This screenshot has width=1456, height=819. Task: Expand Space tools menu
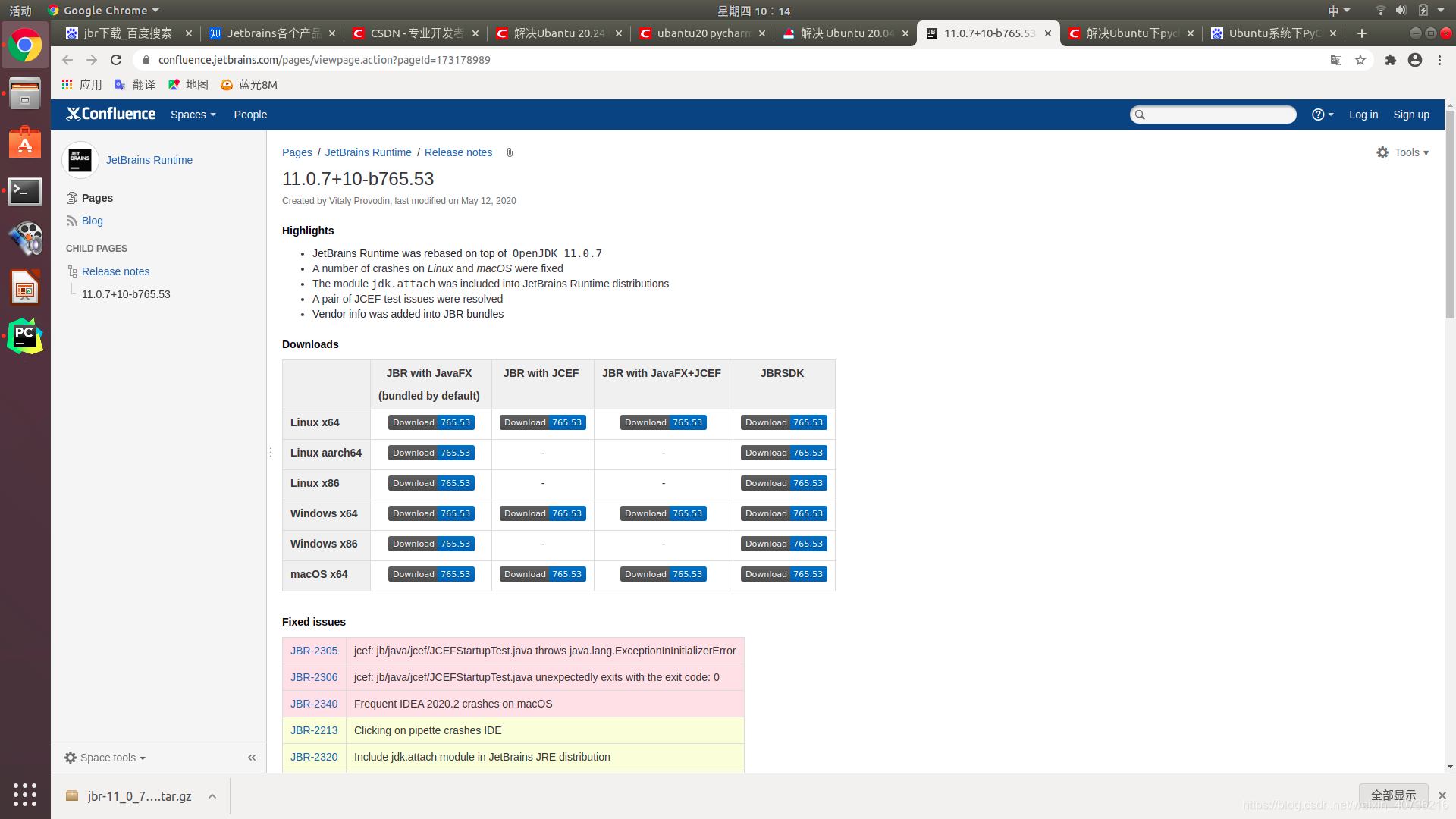click(x=105, y=758)
